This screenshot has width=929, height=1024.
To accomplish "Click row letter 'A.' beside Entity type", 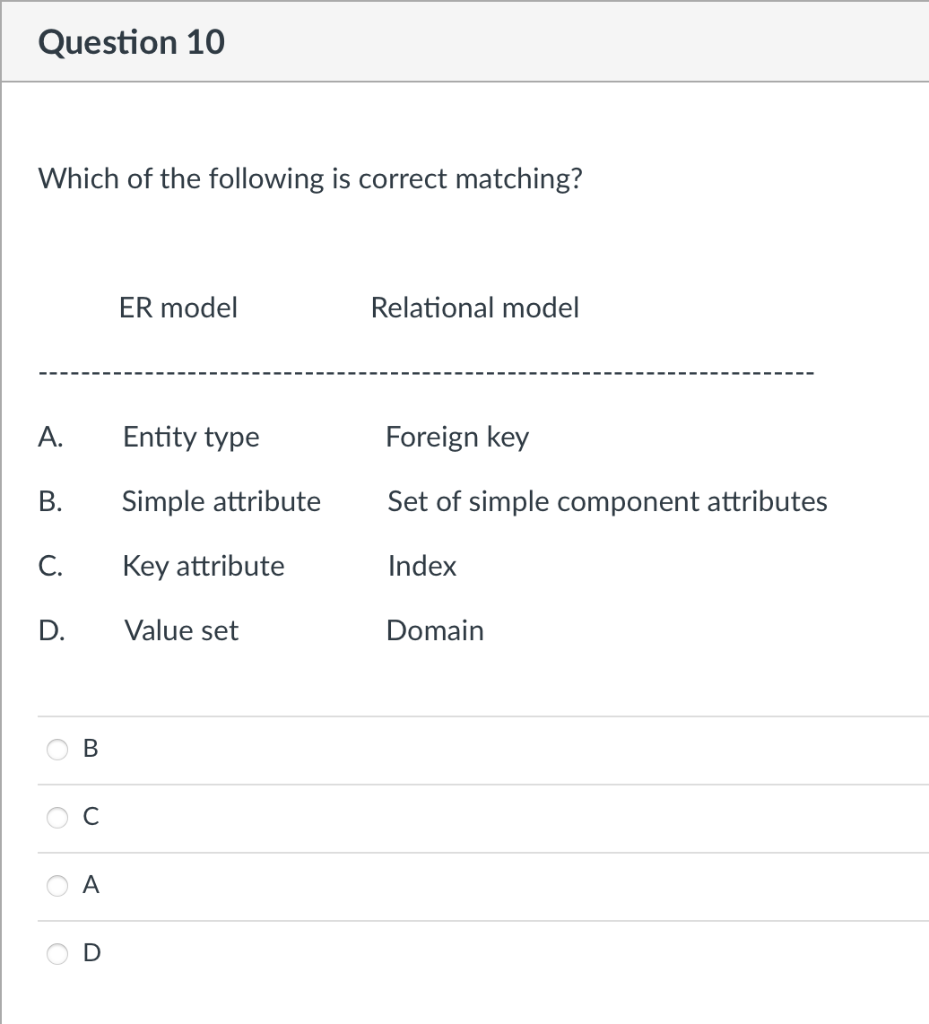I will (52, 437).
